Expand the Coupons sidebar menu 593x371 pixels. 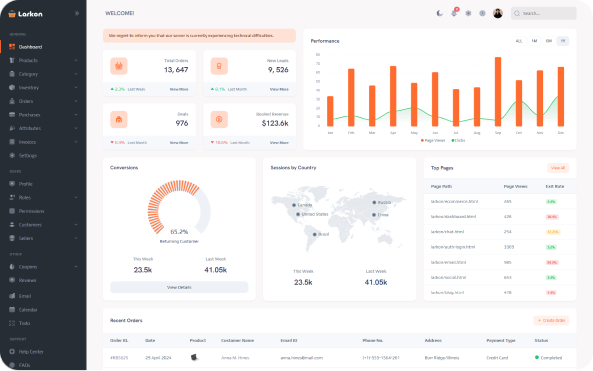[x=43, y=267]
